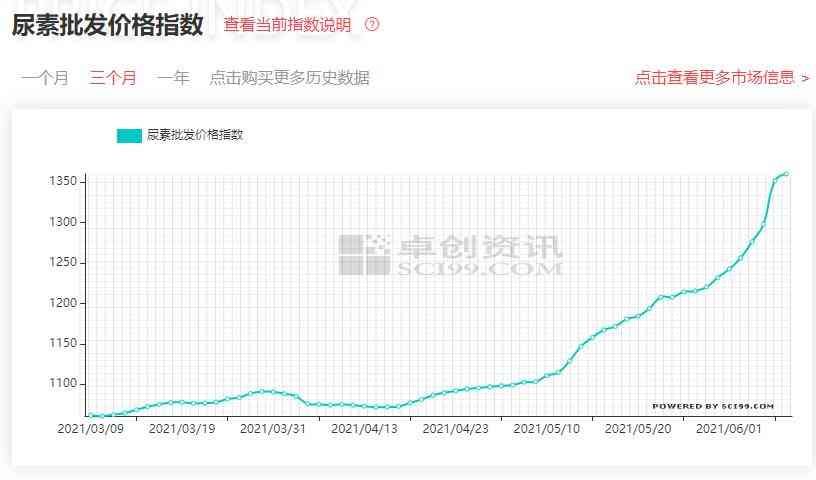Toggle the 尿素批发价格指数 legend label
816x480 pixels.
coord(195,135)
